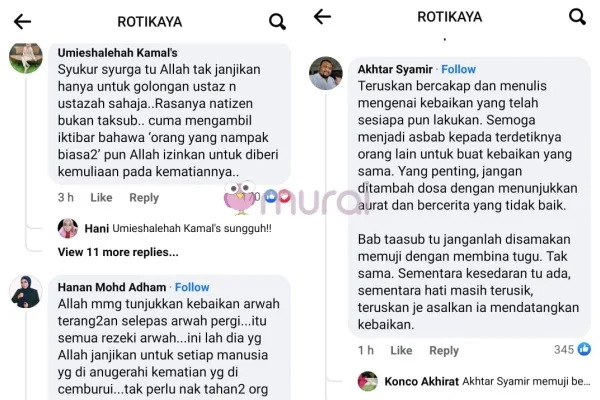600x400 pixels.
Task: Open search in the right ROTIKAYA header
Action: (x=577, y=17)
